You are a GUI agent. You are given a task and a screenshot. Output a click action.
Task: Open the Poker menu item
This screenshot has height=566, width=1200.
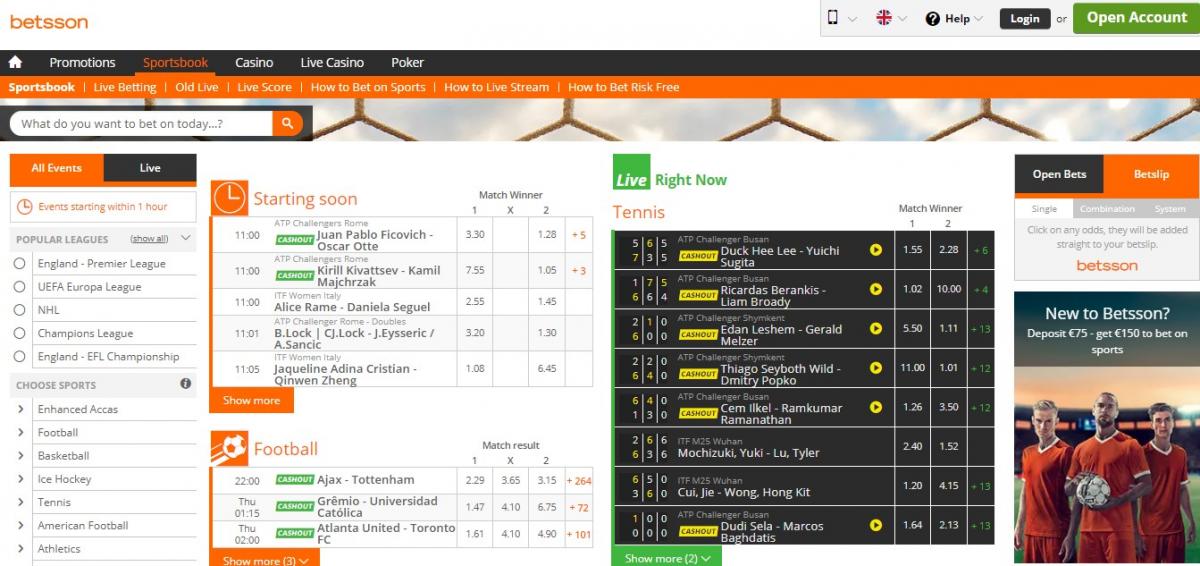coord(408,62)
